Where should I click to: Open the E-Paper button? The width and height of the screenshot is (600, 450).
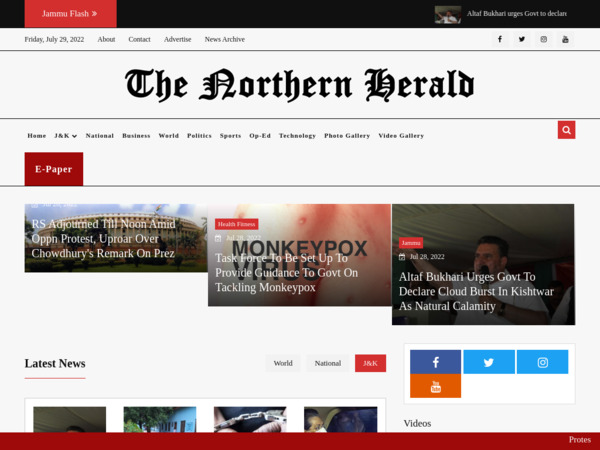[x=54, y=169]
